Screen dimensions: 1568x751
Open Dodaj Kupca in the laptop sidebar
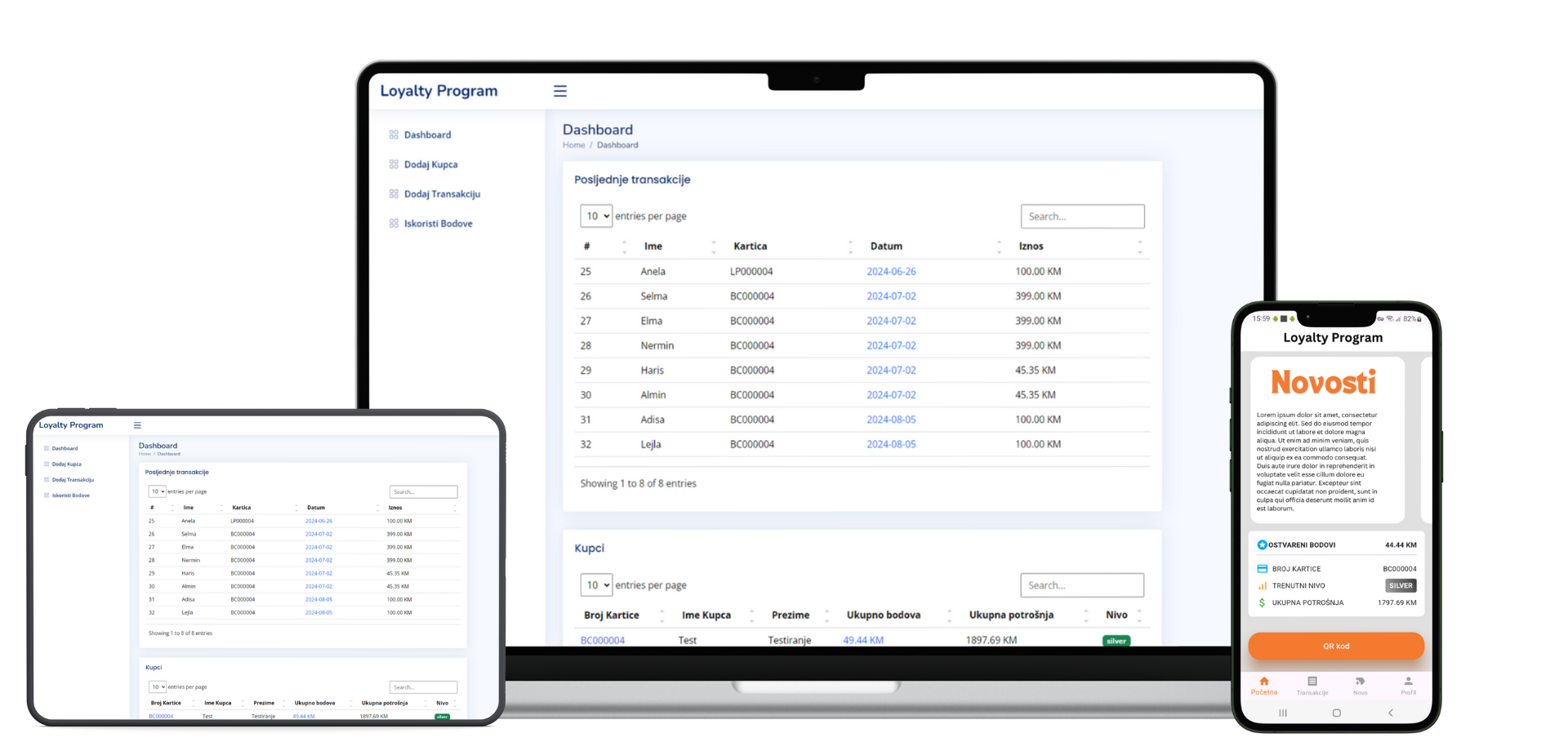click(430, 164)
